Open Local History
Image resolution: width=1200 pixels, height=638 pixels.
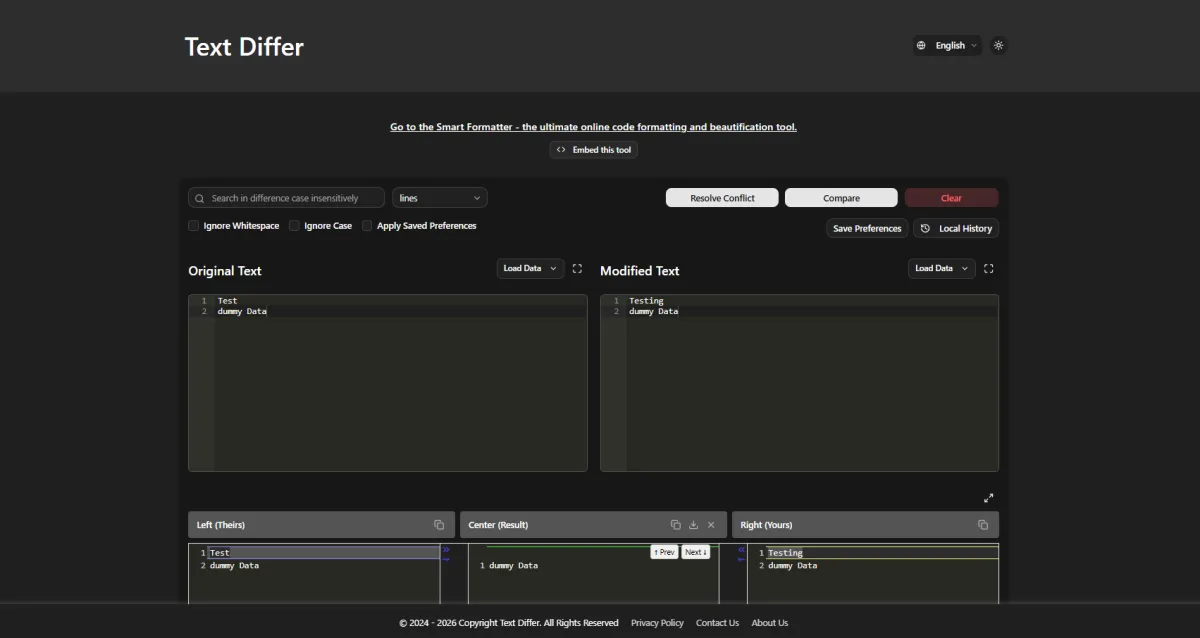(956, 228)
